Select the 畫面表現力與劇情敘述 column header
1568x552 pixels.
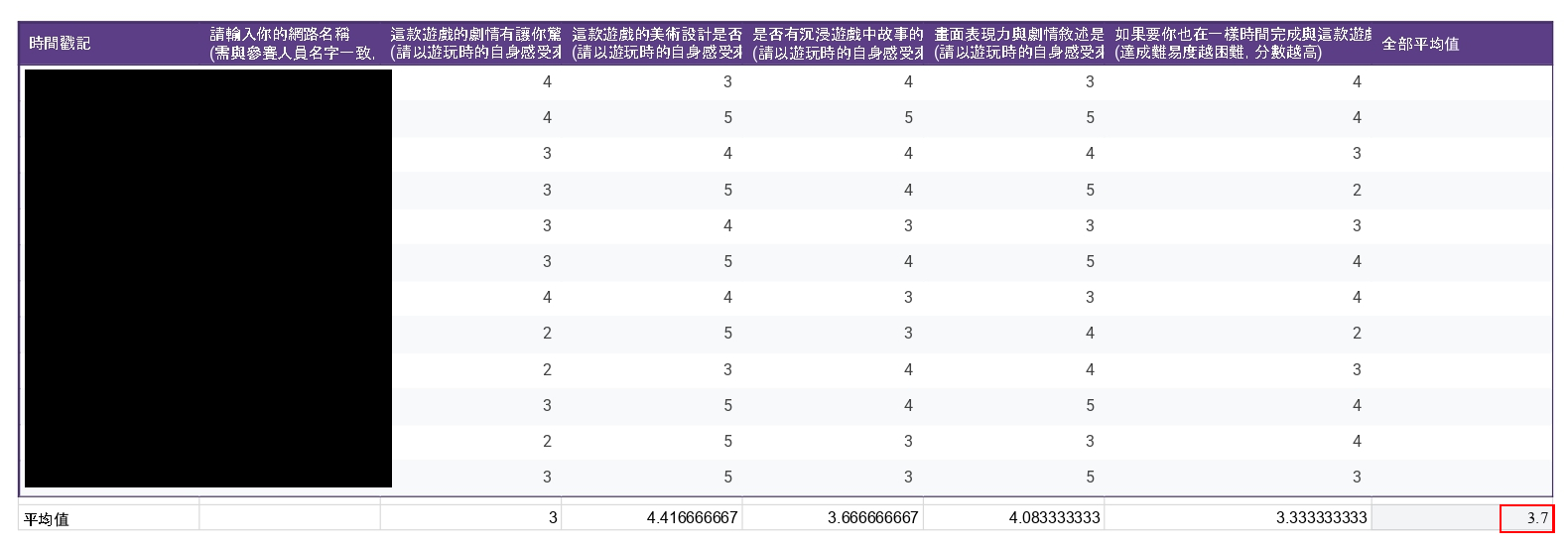(1015, 44)
